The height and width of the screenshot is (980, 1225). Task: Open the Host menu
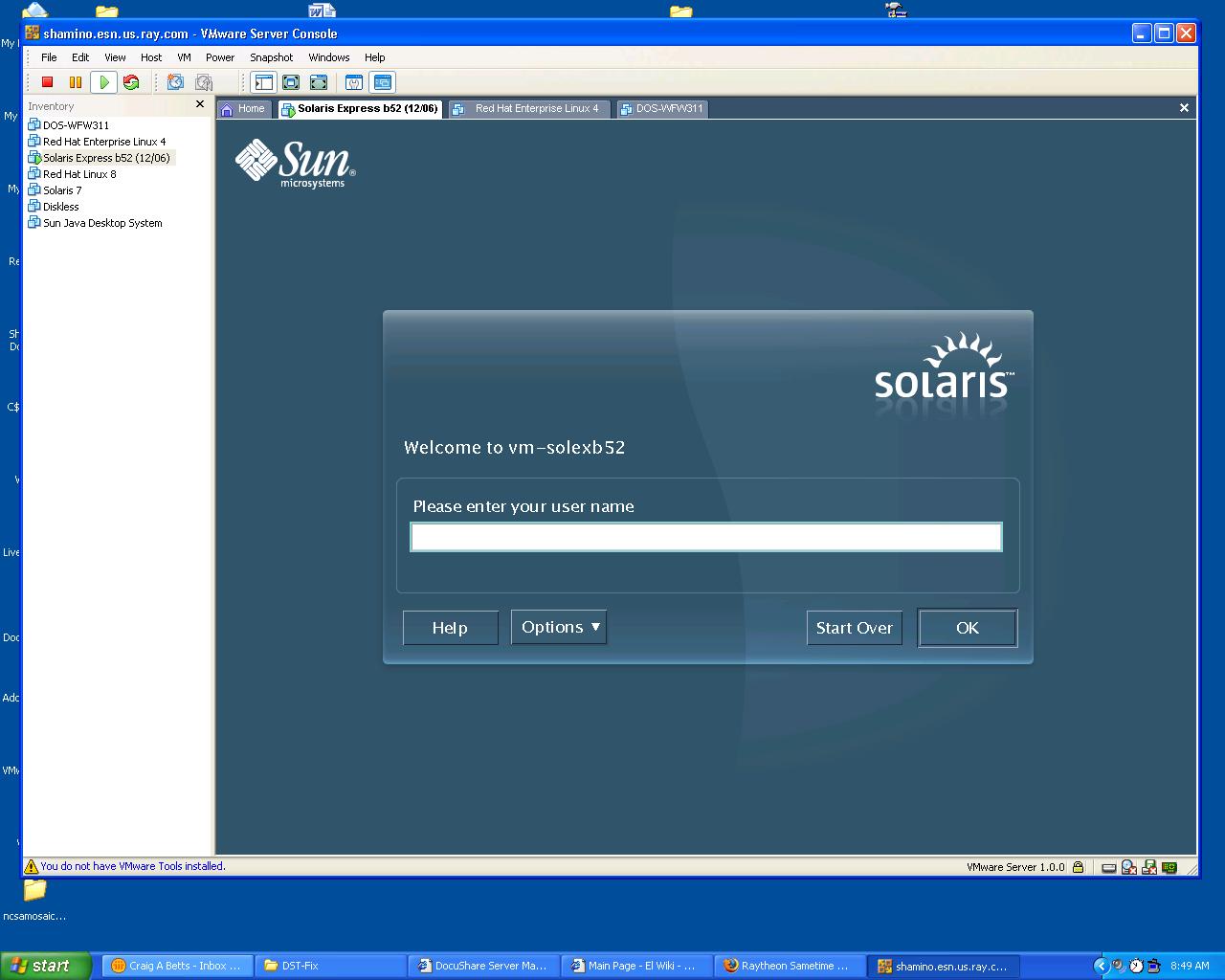click(151, 57)
